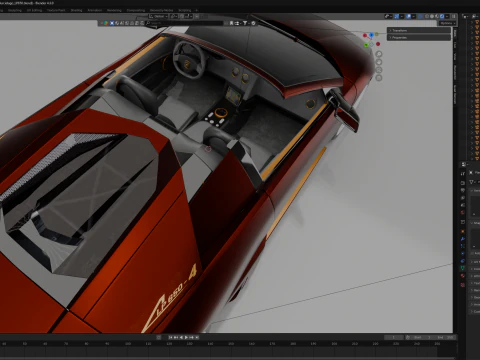Expand the Transform panel in sidebar
This screenshot has height=360, width=480.
tap(419, 30)
